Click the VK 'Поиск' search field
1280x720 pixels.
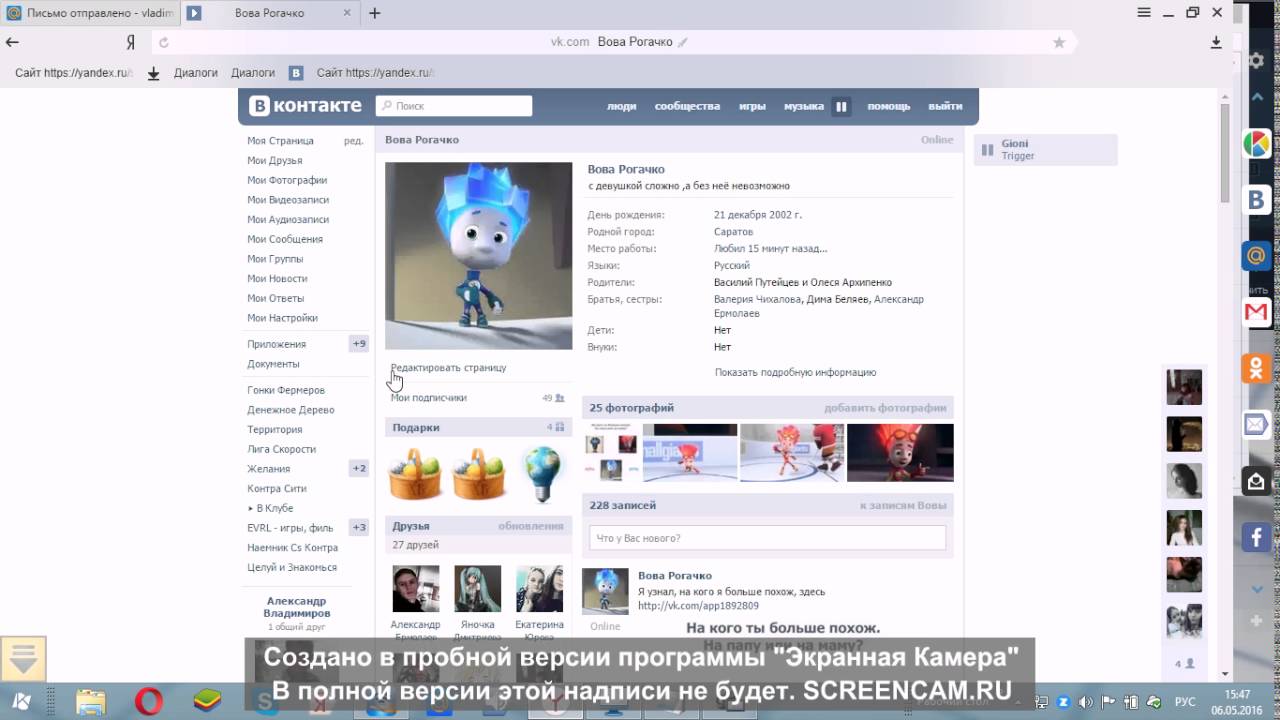pyautogui.click(x=453, y=106)
